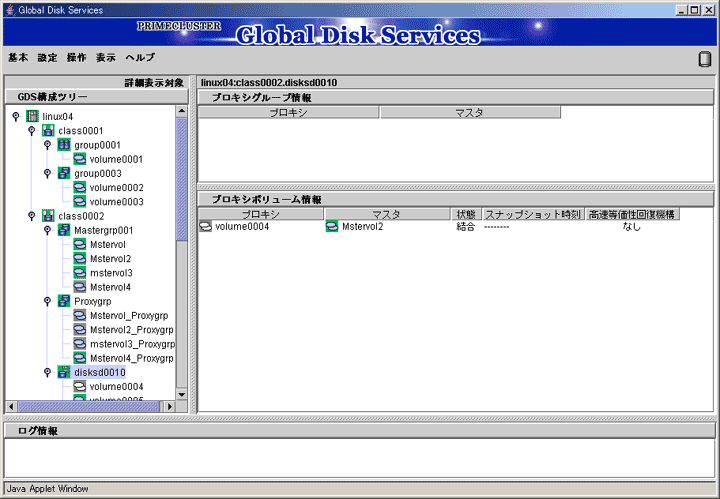720x499 pixels.
Task: Click the linux04 node icon
Action: click(32, 117)
